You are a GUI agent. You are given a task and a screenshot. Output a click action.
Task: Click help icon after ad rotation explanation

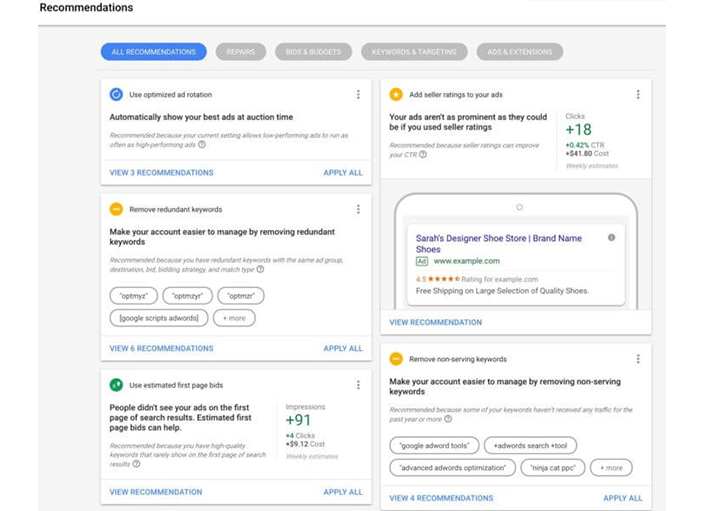click(202, 144)
